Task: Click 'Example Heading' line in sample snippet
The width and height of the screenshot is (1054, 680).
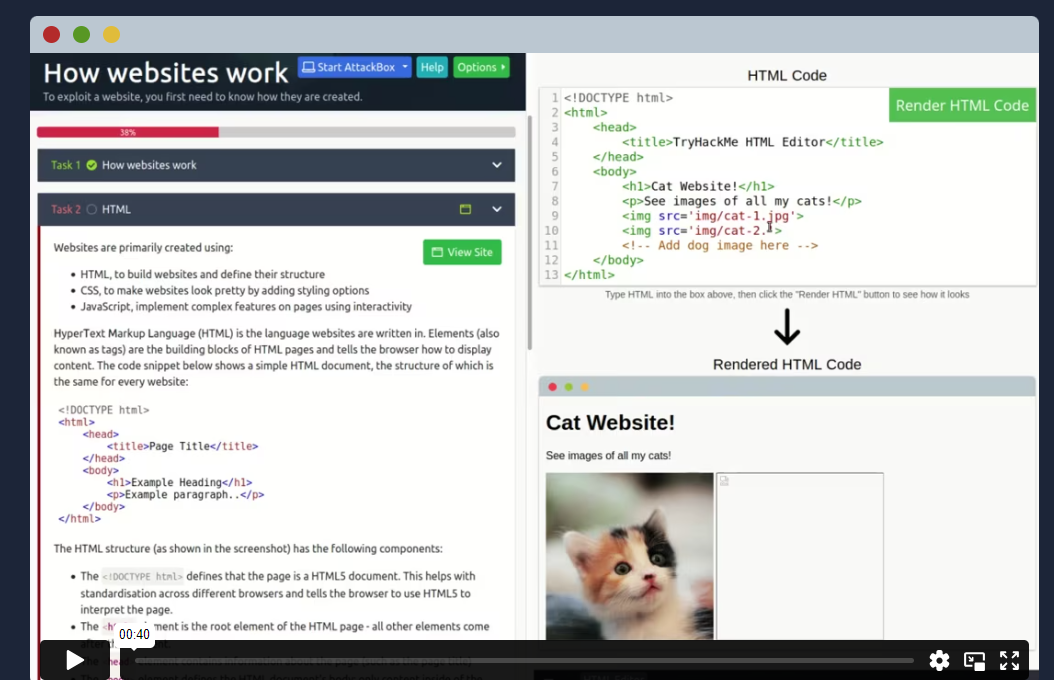Action: point(179,482)
